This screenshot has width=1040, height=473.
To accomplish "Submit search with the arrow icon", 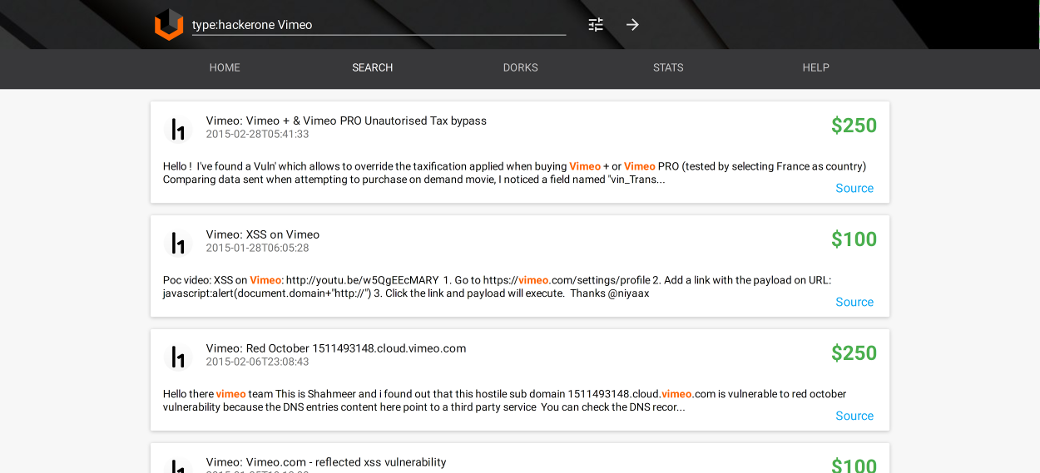I will click(x=632, y=25).
